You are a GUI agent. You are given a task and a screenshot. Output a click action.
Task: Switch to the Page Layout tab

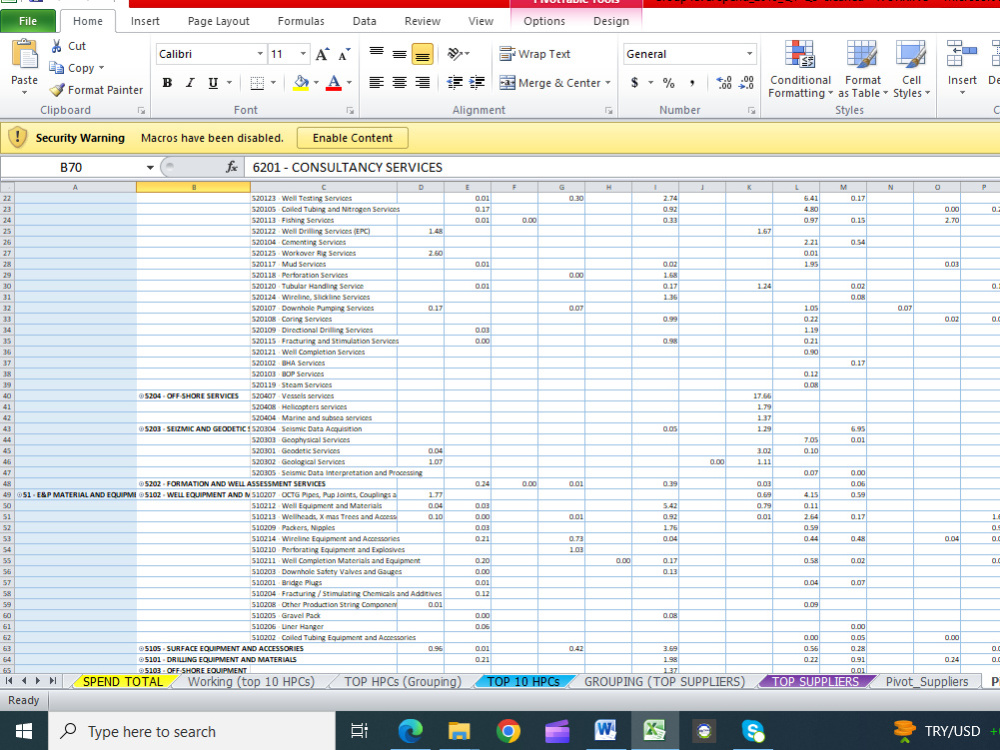218,21
